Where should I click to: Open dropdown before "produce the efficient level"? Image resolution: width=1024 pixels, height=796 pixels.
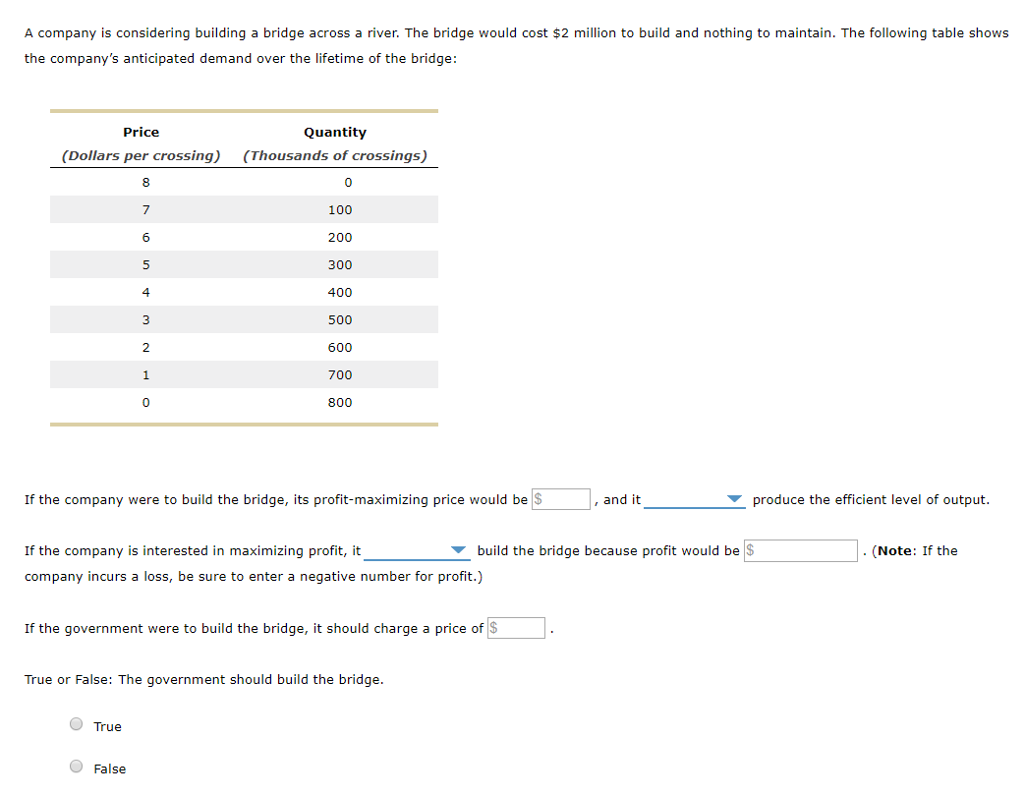tap(694, 499)
